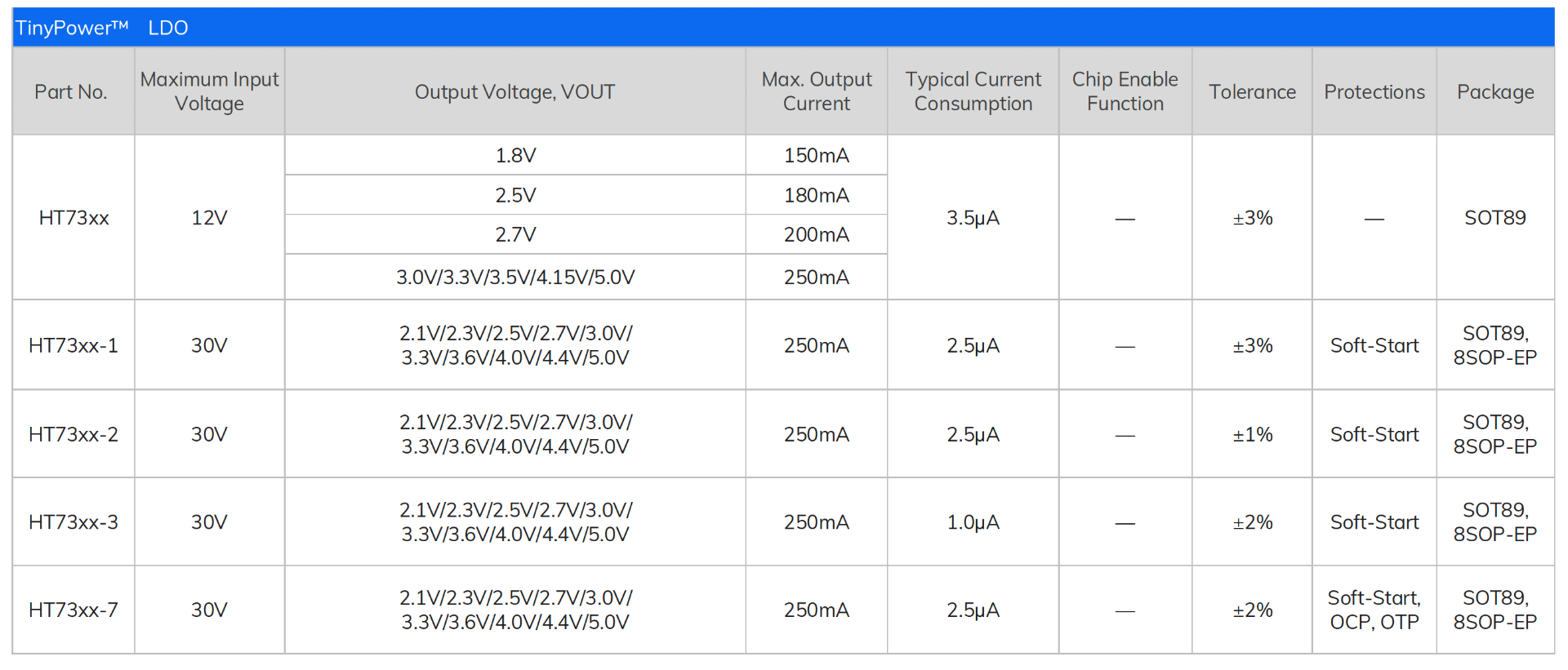This screenshot has width=1568, height=670.
Task: Click the "±2%" tolerance in the HT73xx-7 row
Action: pos(1253,610)
